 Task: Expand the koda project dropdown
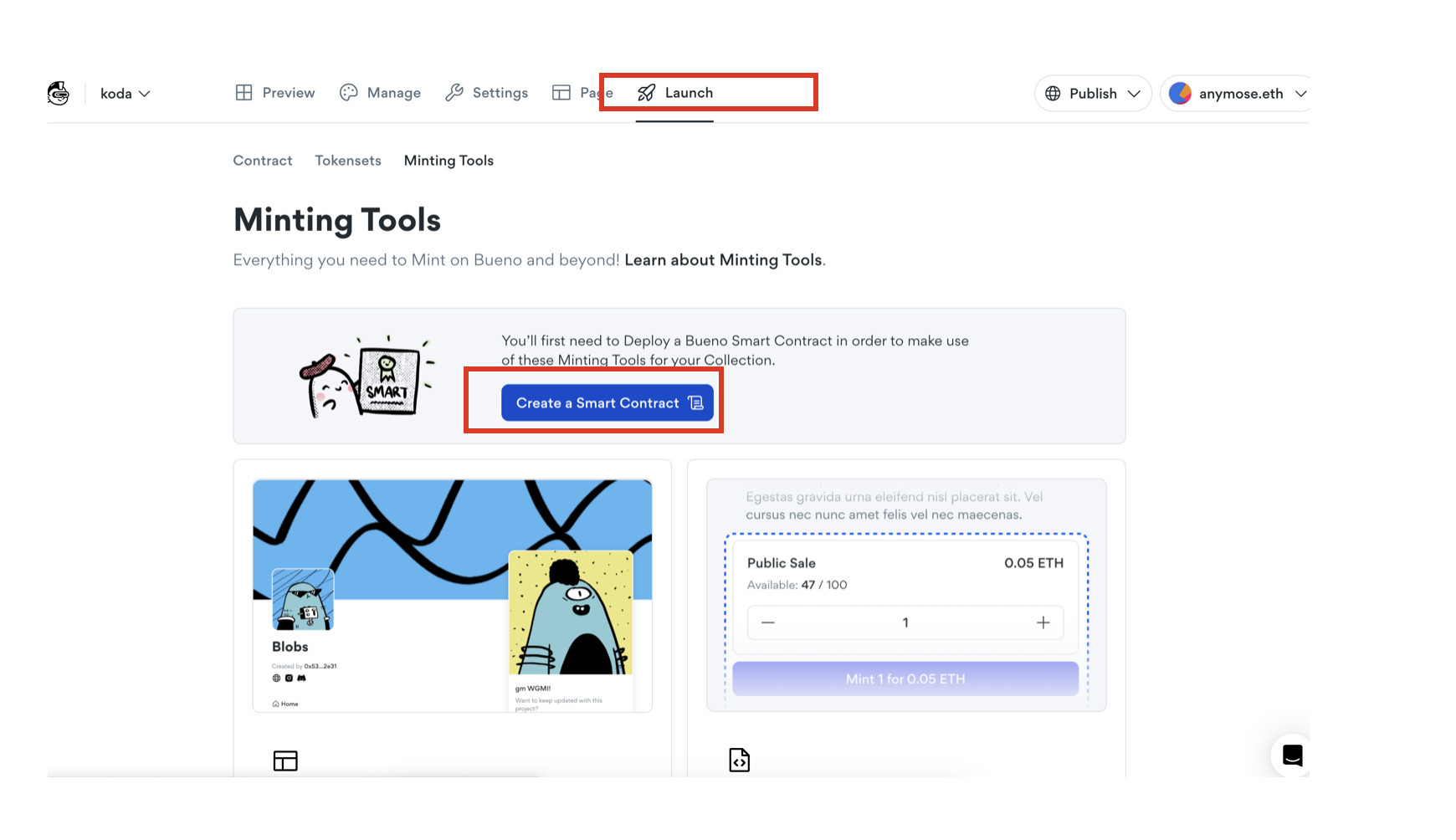[x=126, y=94]
